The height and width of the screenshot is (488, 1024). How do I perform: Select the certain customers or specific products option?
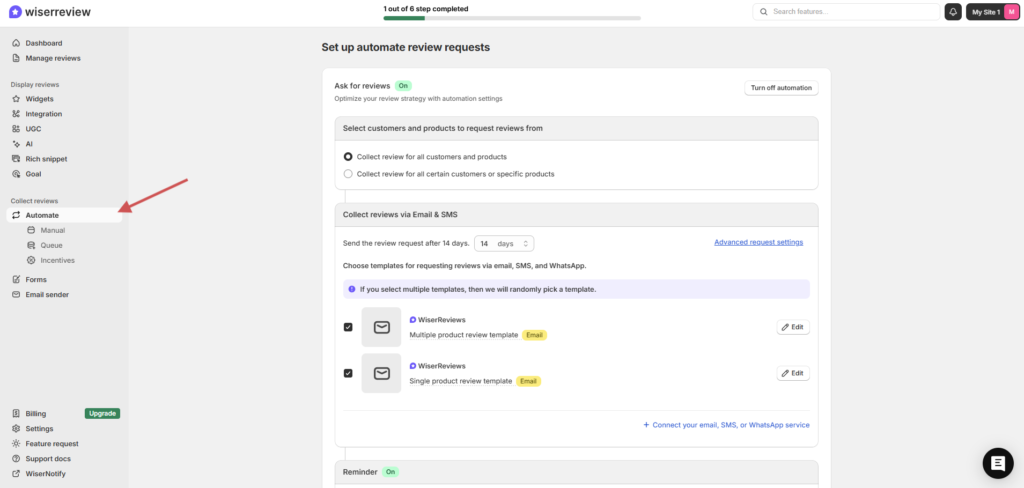(348, 174)
